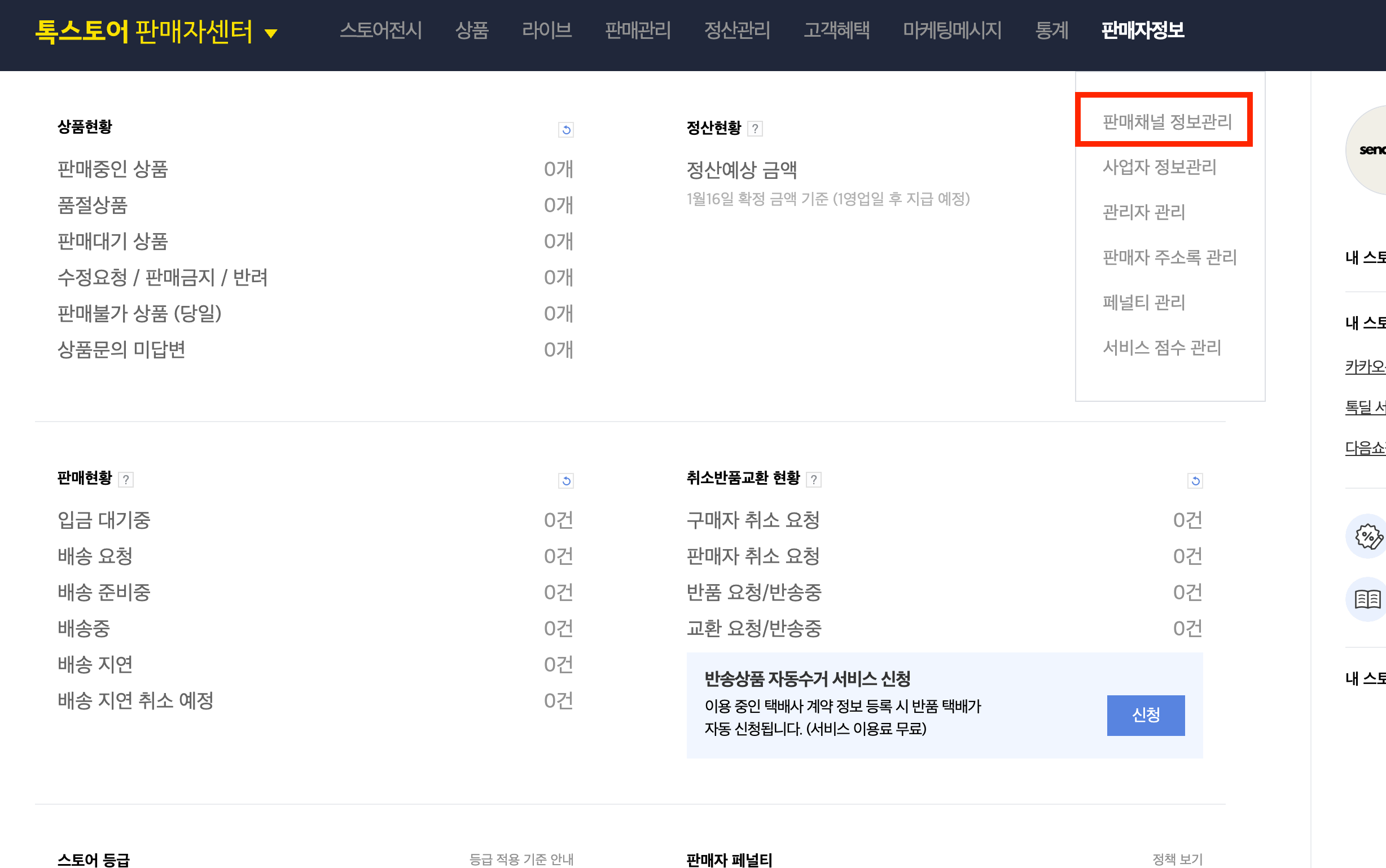Open help tooltip next to 판매현황

pyautogui.click(x=126, y=479)
